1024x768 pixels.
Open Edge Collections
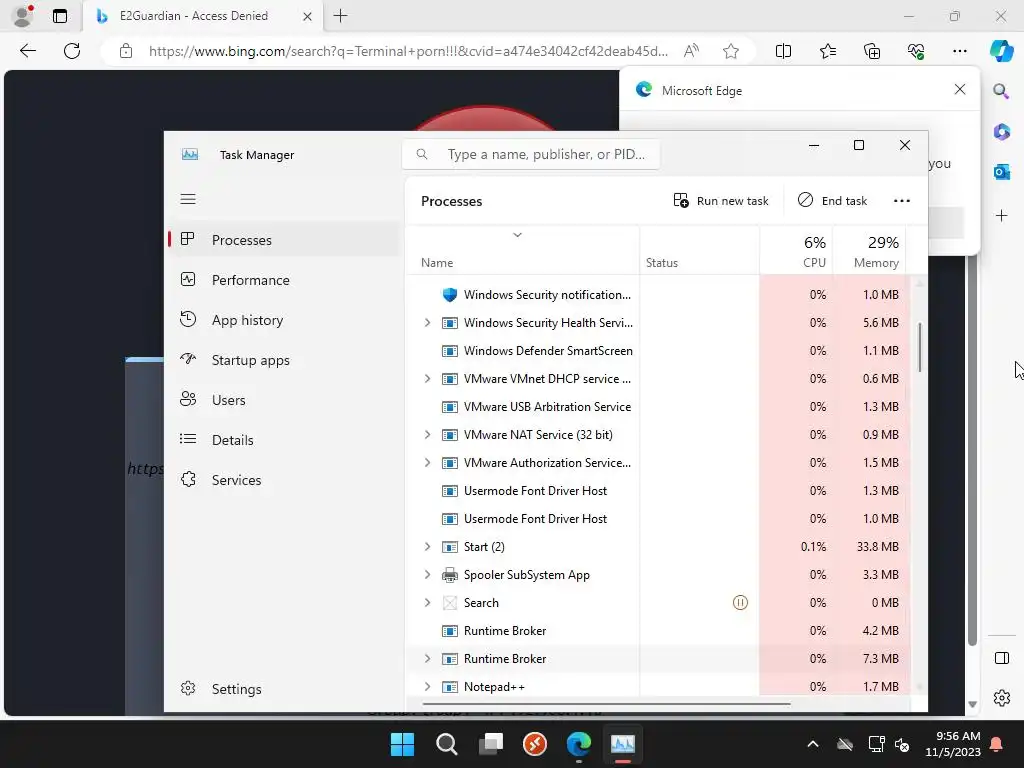click(872, 51)
